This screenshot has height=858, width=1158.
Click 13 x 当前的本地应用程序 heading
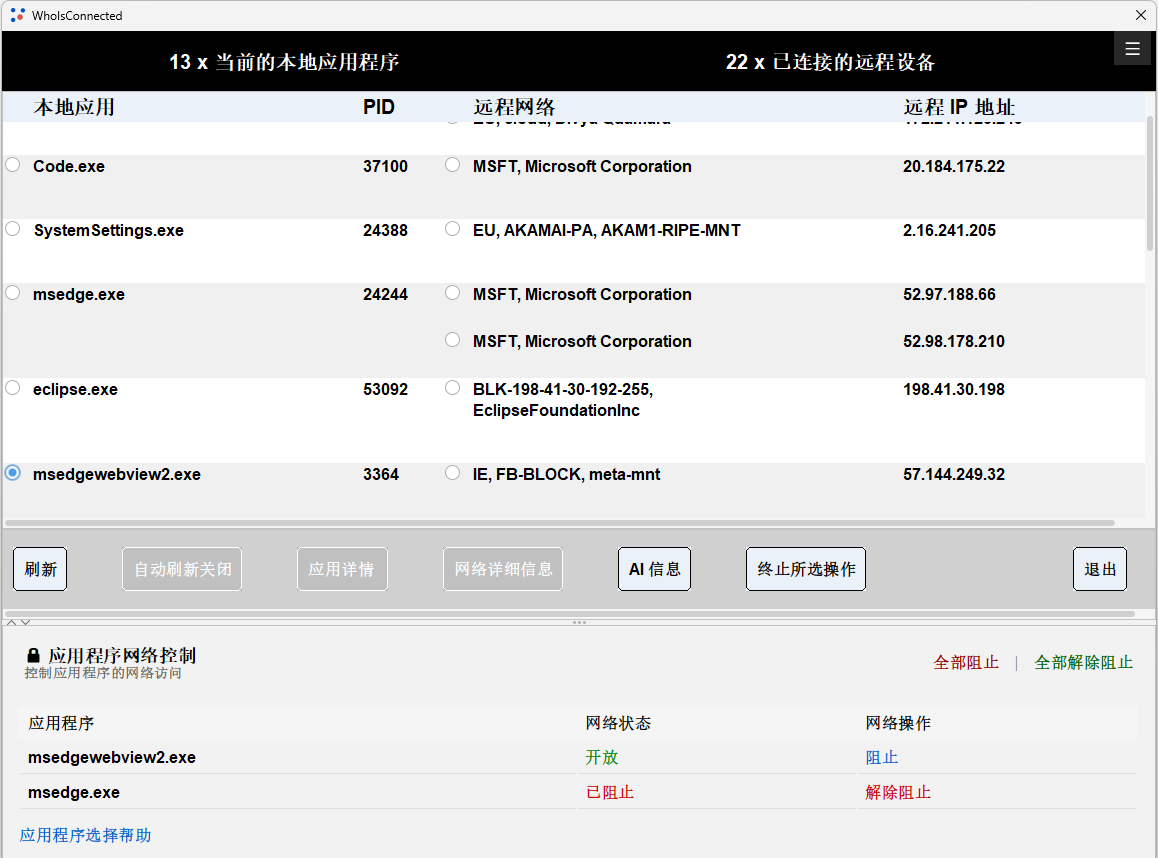[x=284, y=62]
